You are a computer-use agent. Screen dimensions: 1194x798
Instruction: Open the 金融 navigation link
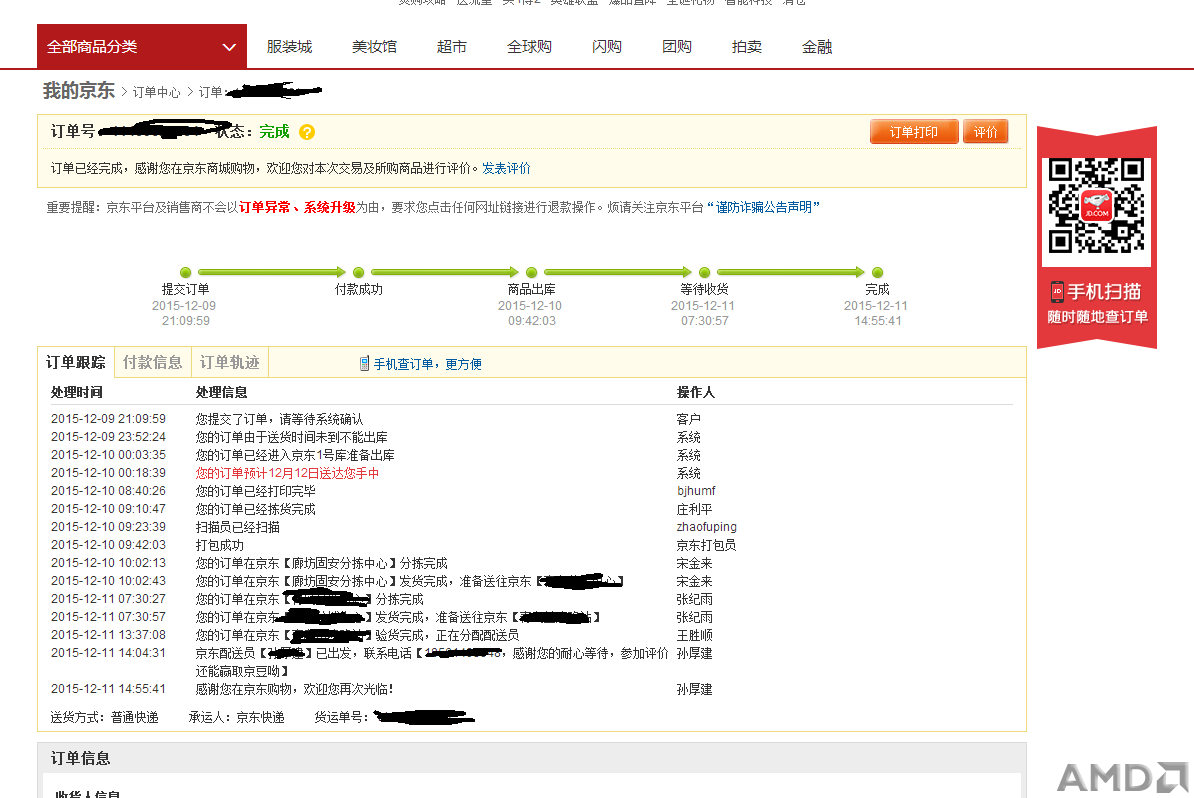[817, 46]
